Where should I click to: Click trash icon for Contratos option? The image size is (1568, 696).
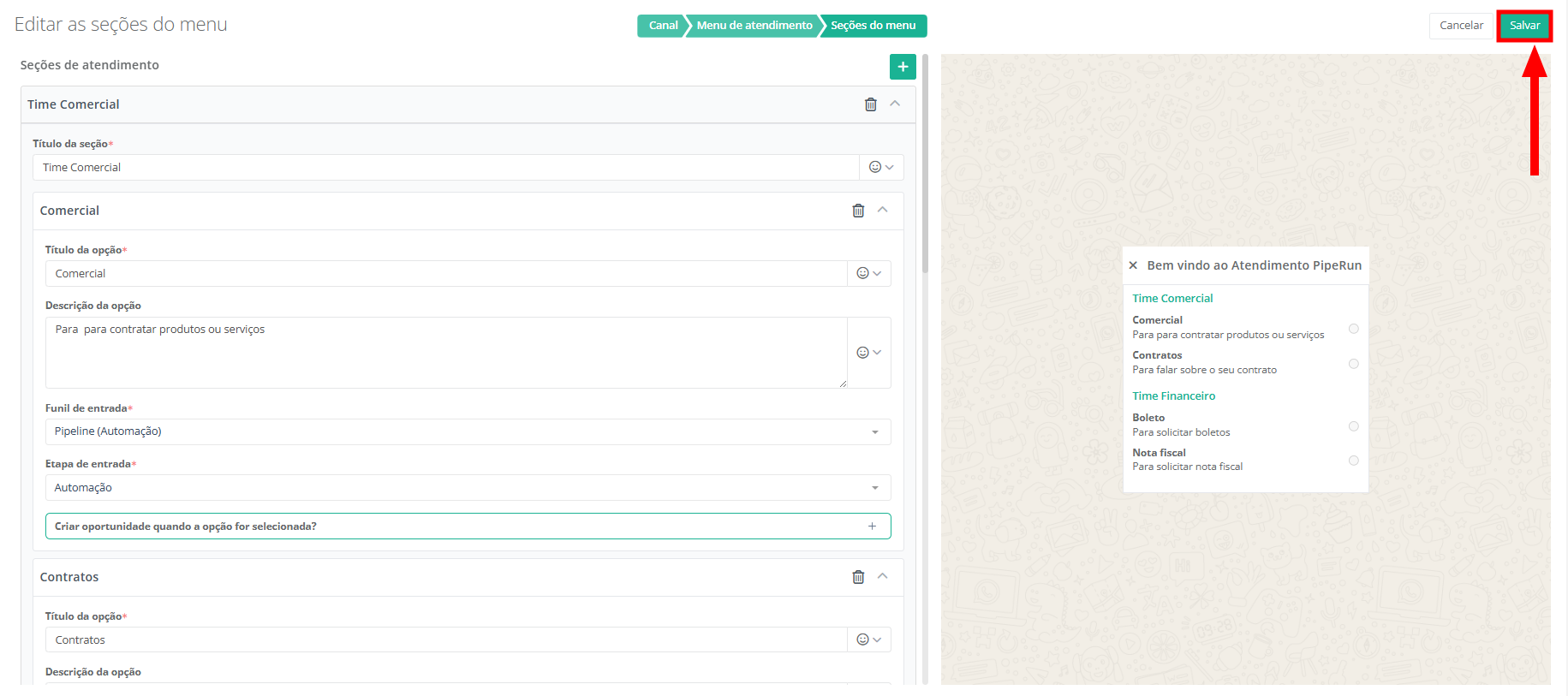[858, 577]
